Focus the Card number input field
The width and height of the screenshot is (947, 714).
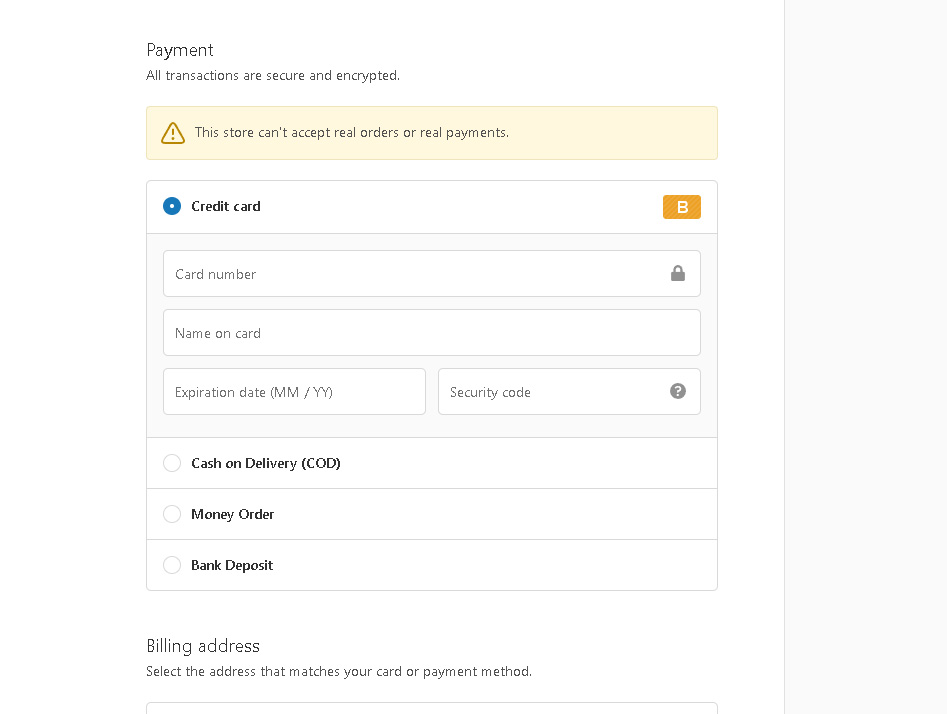click(432, 274)
